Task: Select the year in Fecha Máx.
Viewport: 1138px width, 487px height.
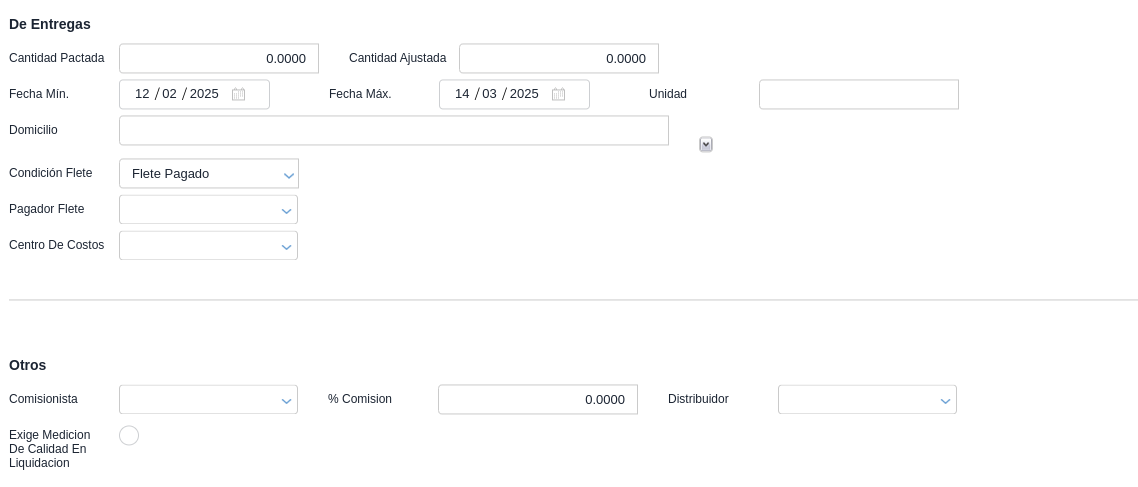Action: coord(524,94)
